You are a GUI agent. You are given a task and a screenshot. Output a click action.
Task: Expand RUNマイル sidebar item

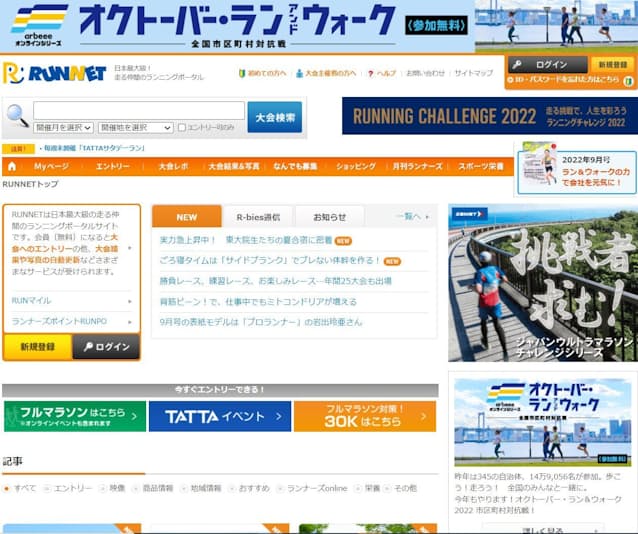[72, 301]
